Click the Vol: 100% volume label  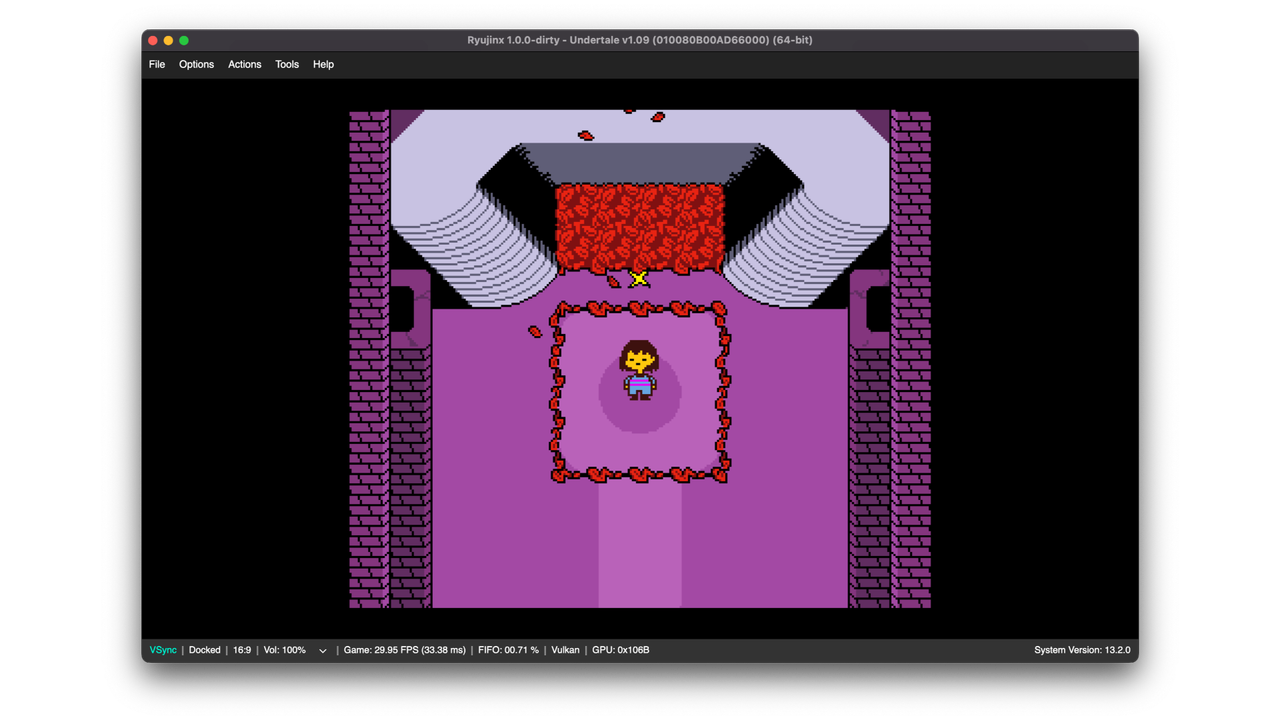[x=285, y=650]
